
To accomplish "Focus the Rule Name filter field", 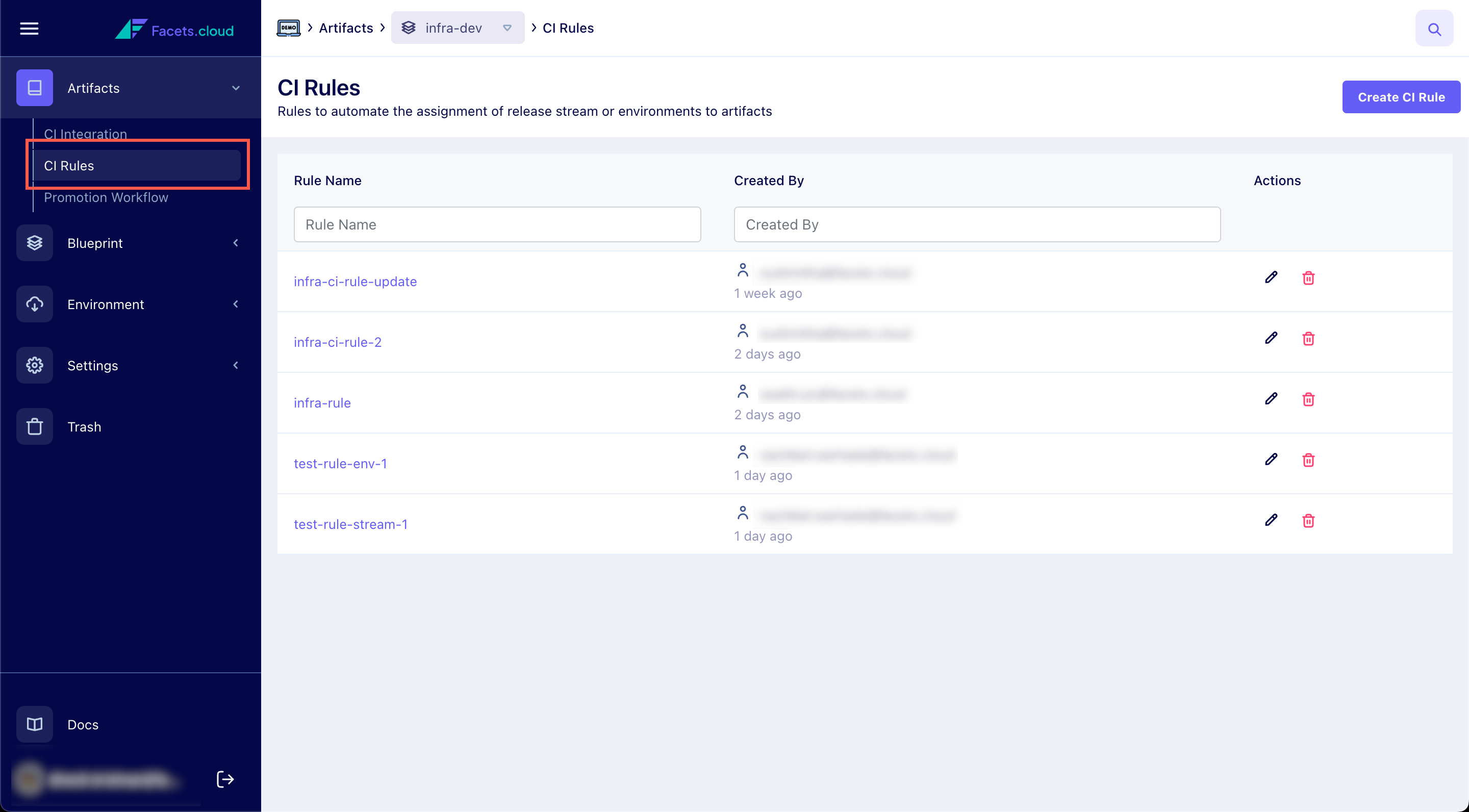I will point(497,224).
